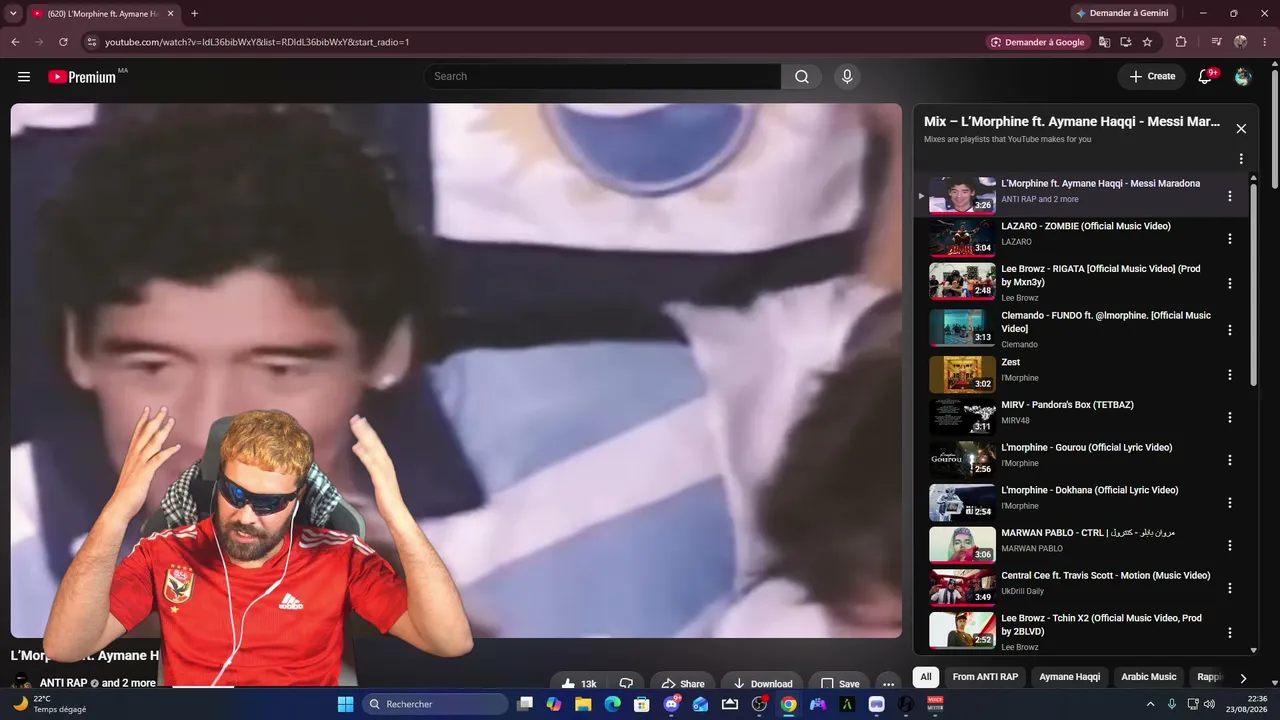Play L'morphine - Dokhana thumbnail
The width and height of the screenshot is (1280, 720).
pyautogui.click(x=963, y=503)
